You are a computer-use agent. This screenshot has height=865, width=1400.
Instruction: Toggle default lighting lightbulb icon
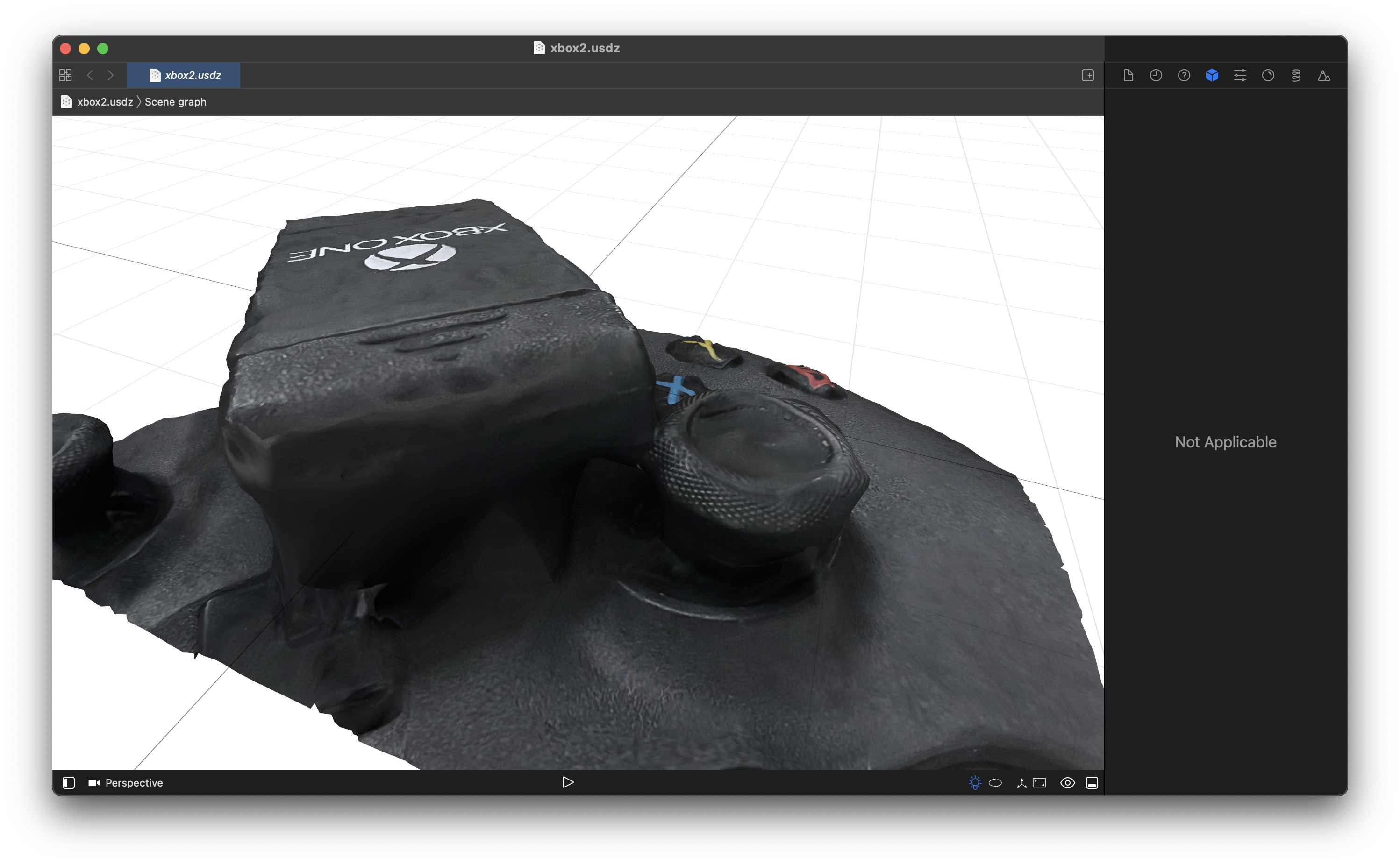975,783
